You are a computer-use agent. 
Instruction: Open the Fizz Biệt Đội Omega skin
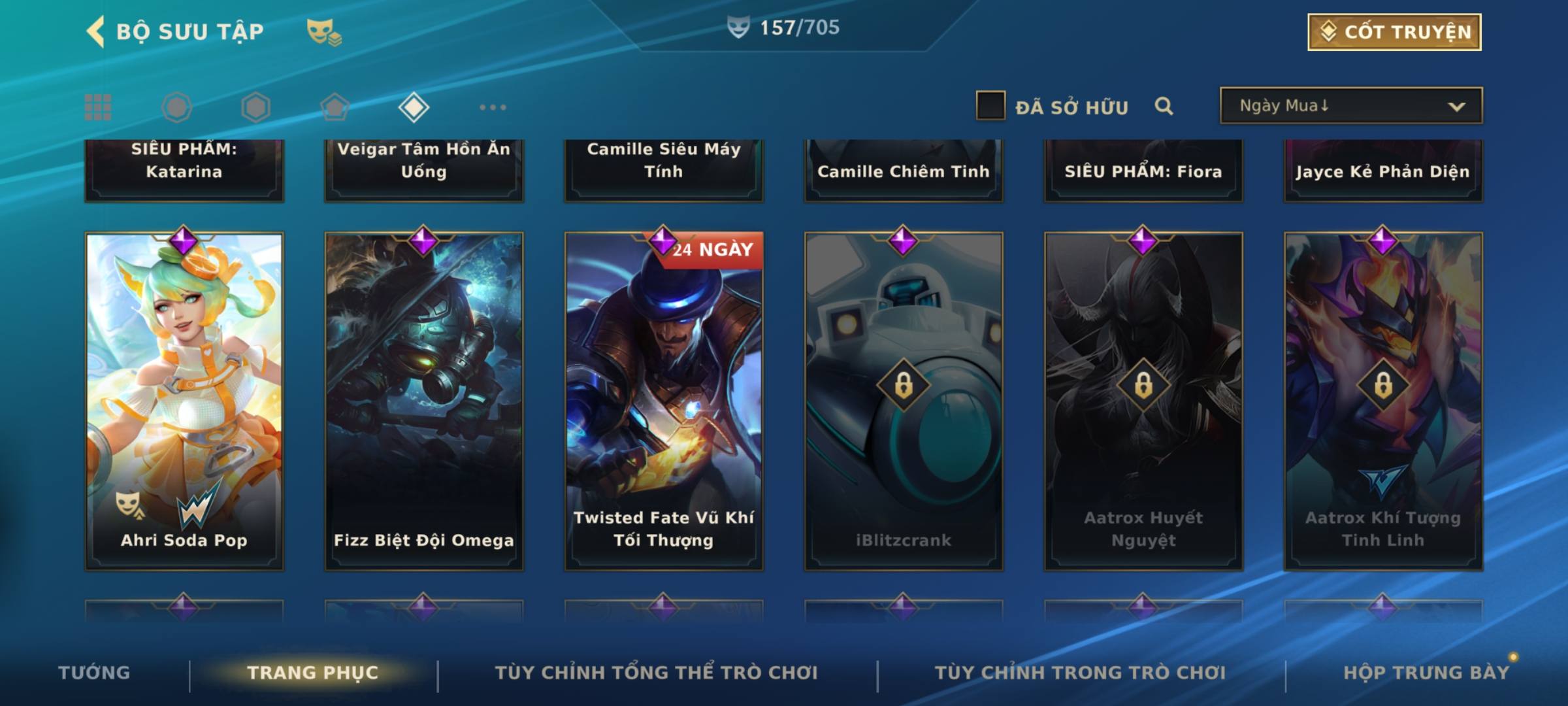tap(424, 401)
